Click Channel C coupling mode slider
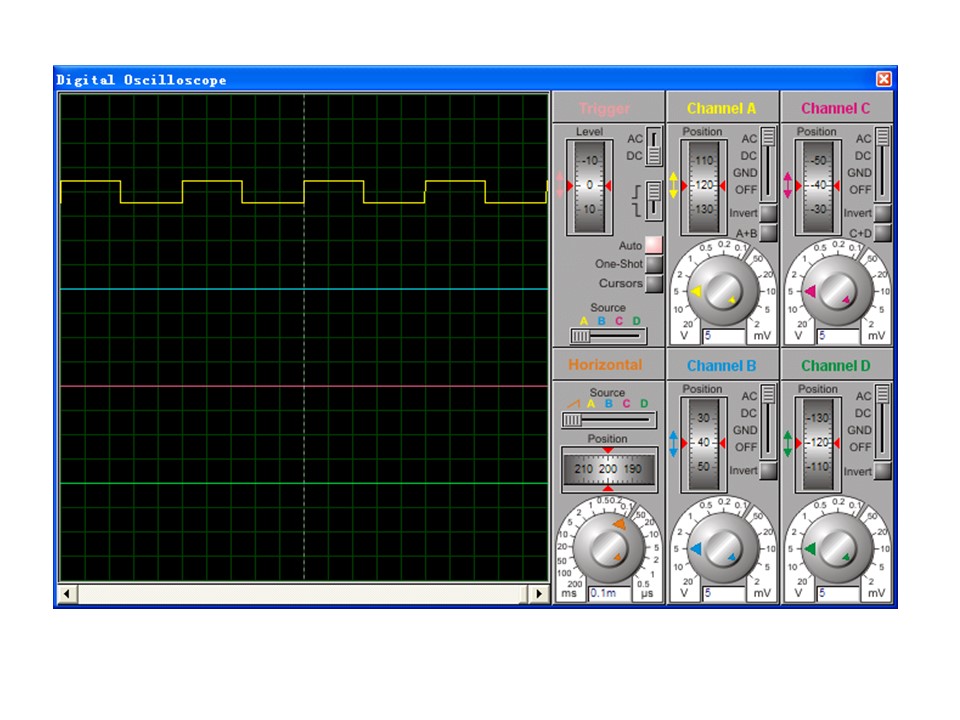The image size is (960, 720). (882, 164)
